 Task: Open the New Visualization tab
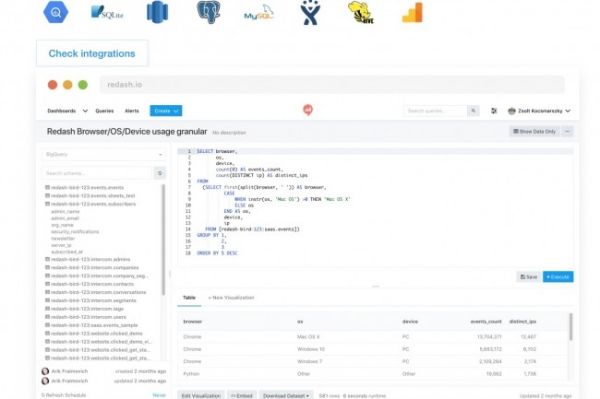231,298
